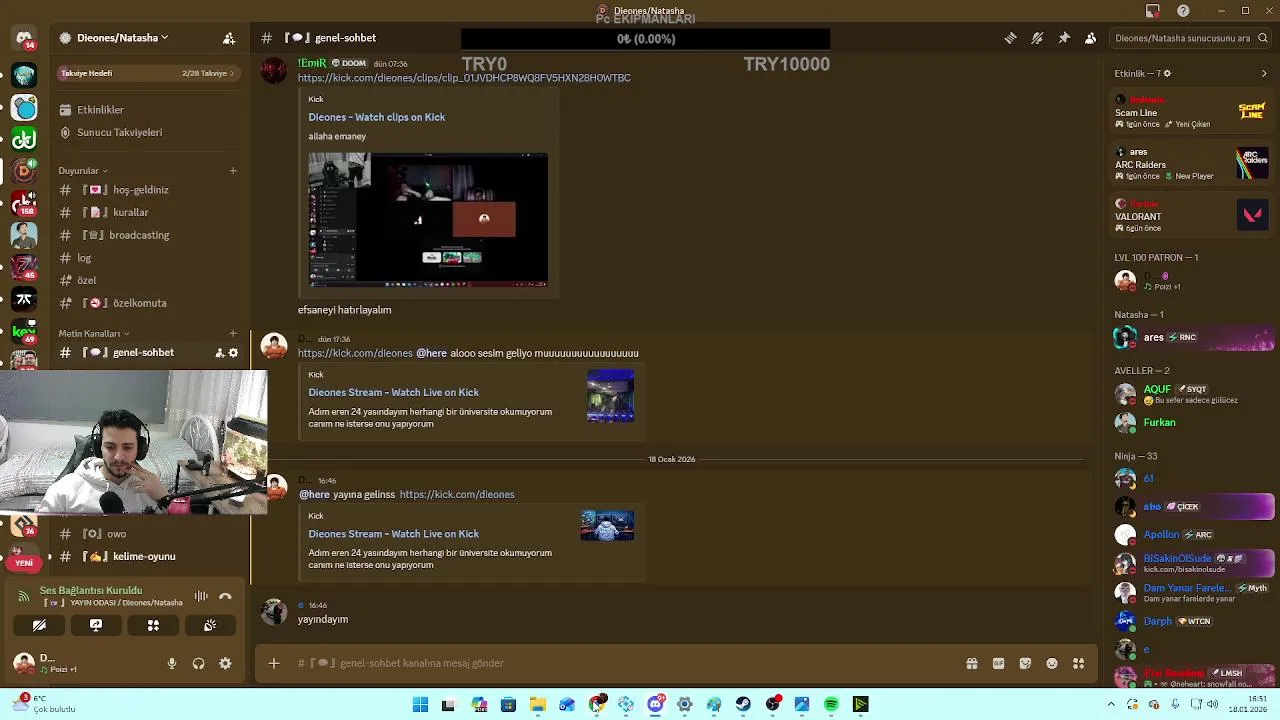Select member Furkan in member list
Screen dimensions: 1280x720
click(x=1192, y=422)
